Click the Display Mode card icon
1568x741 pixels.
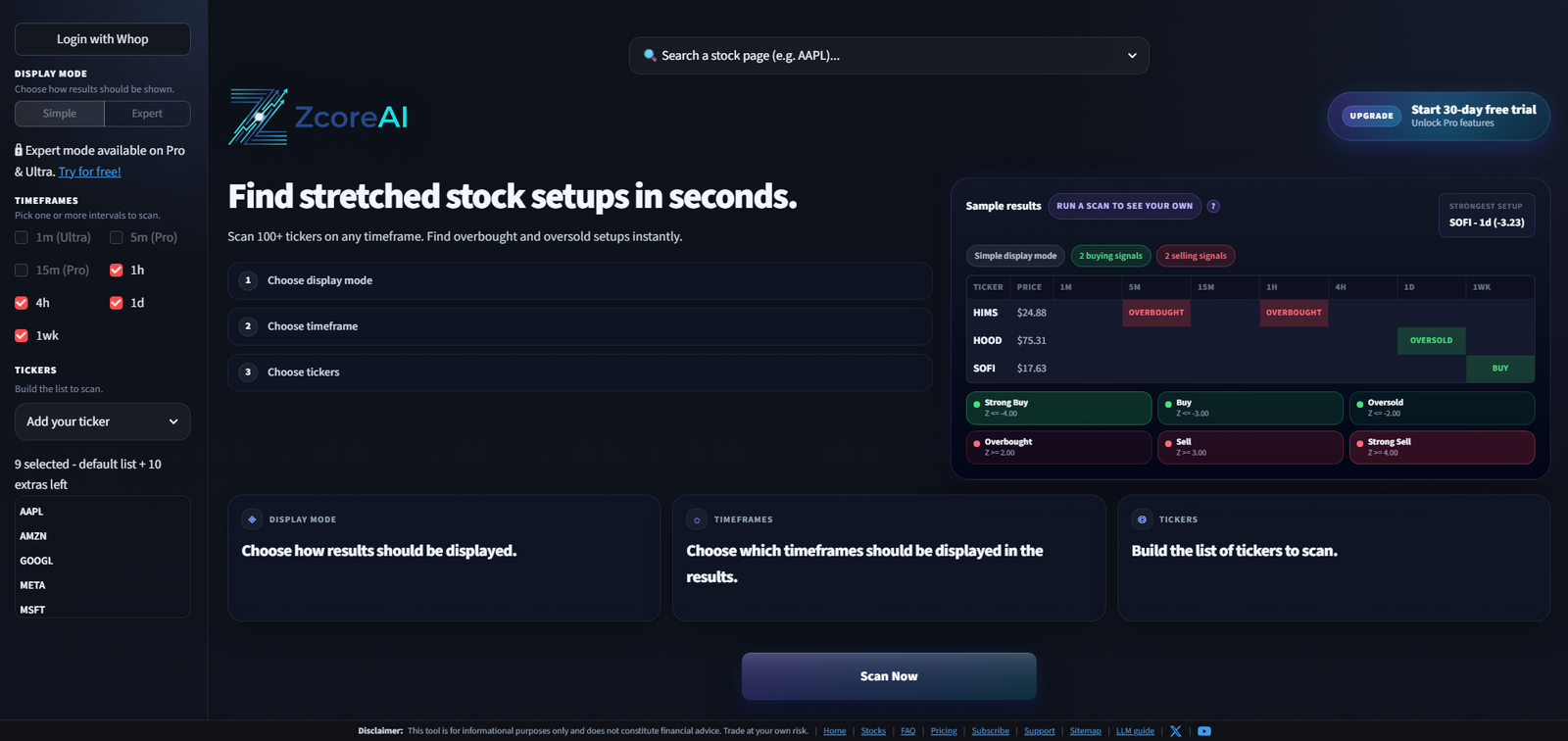coord(252,519)
